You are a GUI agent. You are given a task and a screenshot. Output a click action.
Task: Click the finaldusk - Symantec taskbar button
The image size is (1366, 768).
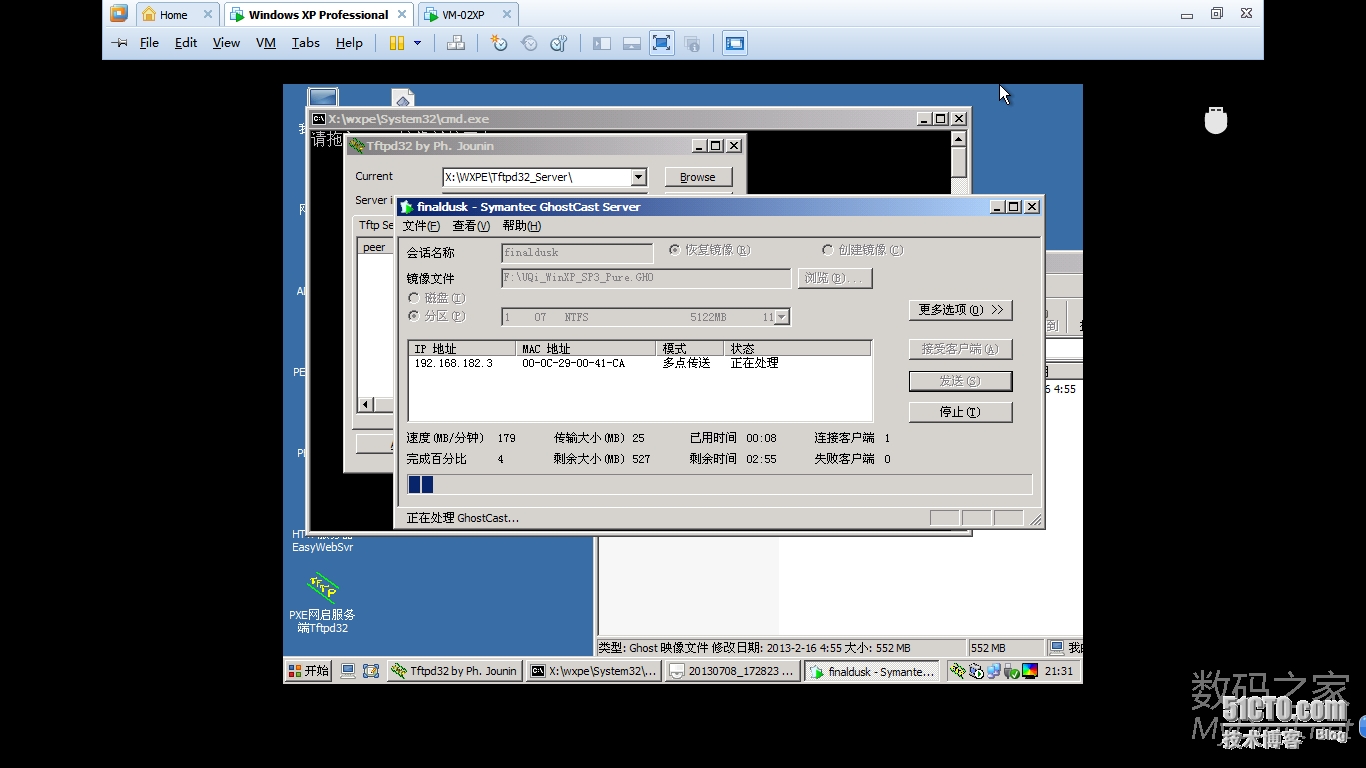click(872, 671)
